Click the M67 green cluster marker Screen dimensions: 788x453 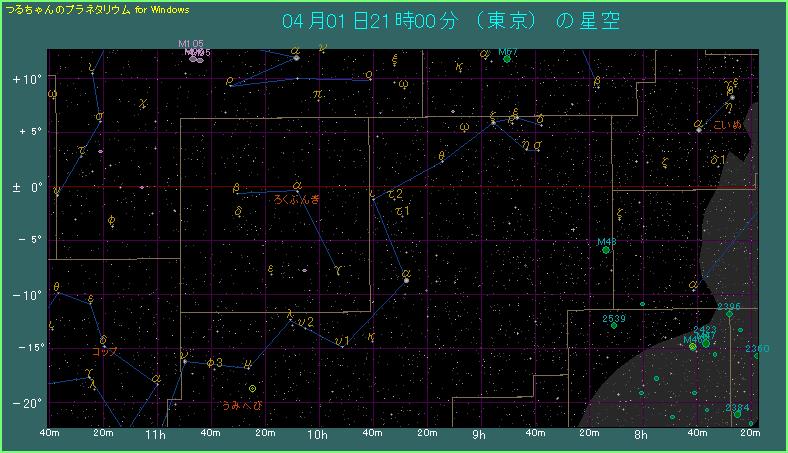(507, 60)
